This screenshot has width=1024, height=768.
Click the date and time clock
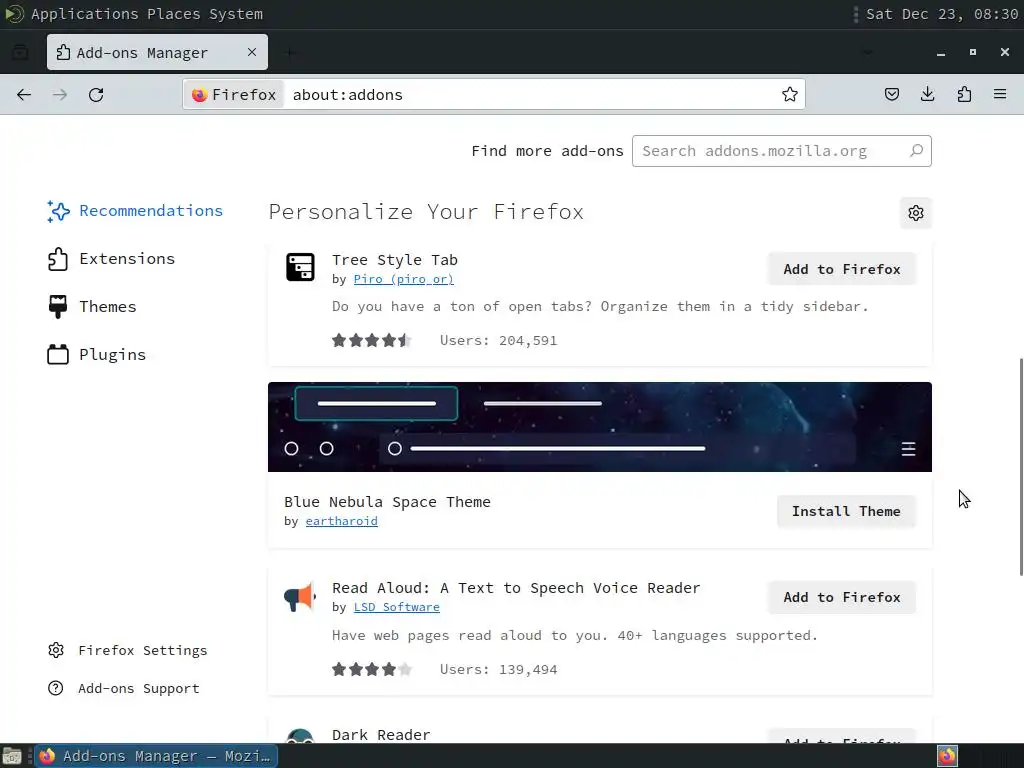click(942, 14)
